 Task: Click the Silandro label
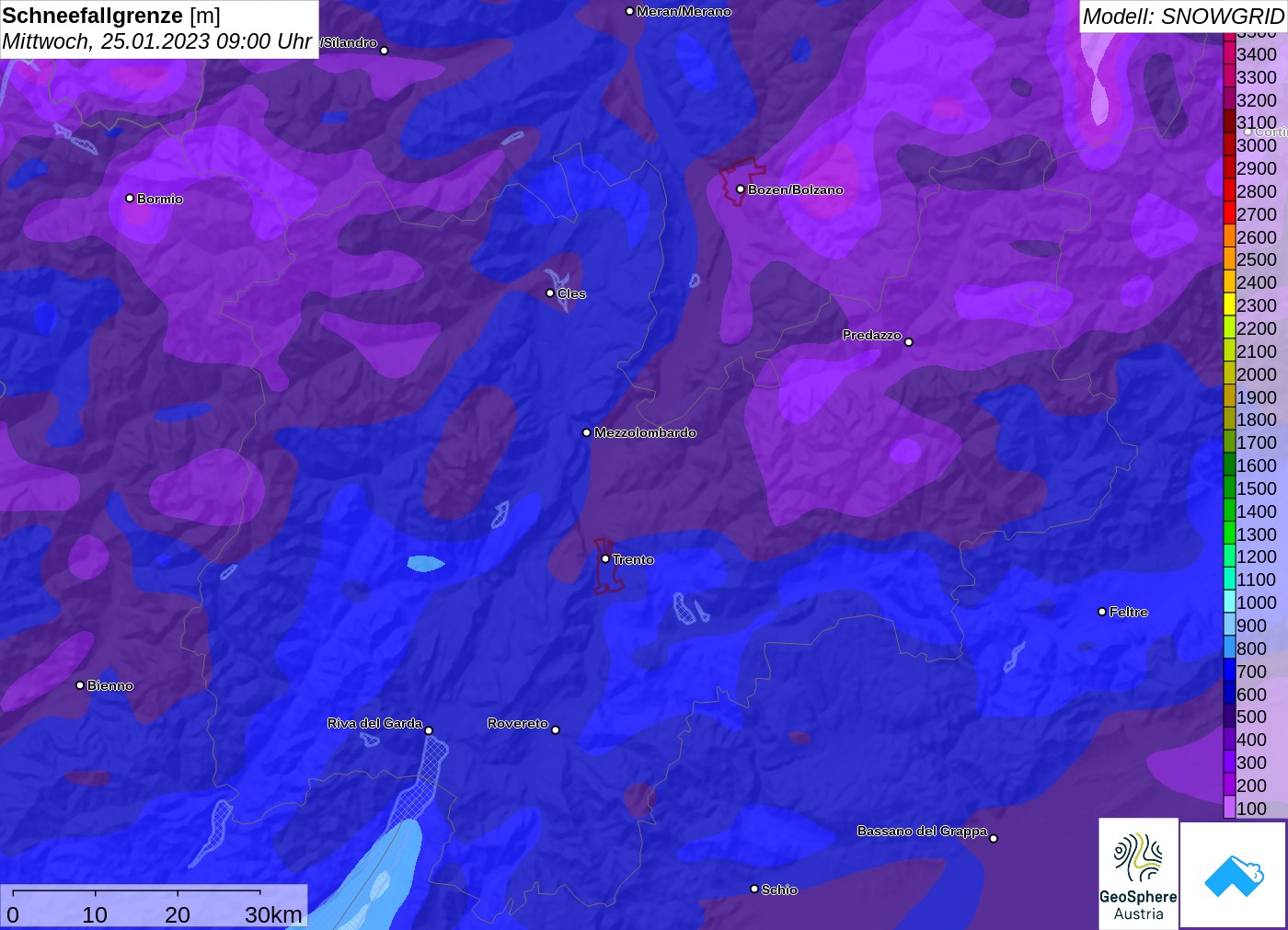point(349,42)
